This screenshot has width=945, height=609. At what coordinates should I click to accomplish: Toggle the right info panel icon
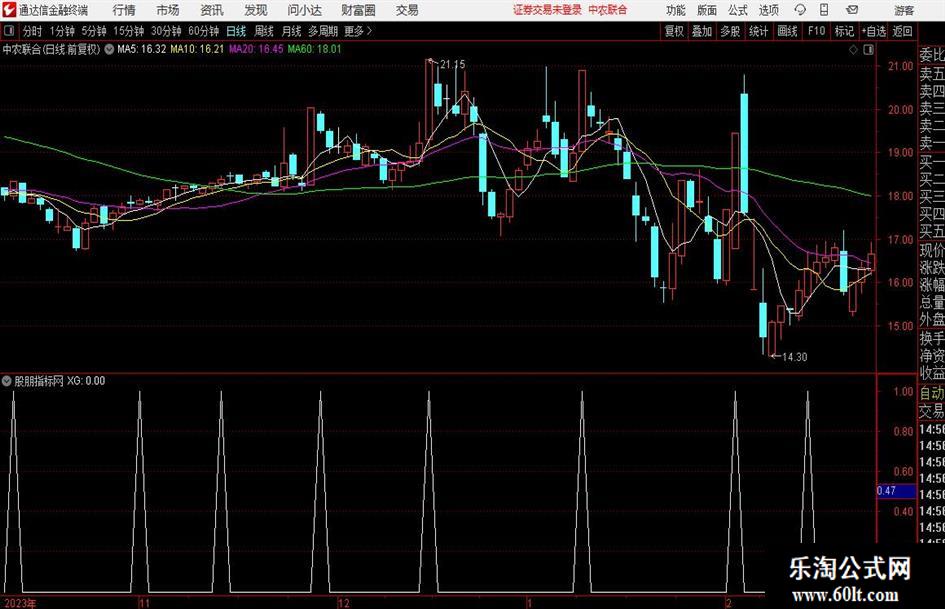tap(868, 50)
